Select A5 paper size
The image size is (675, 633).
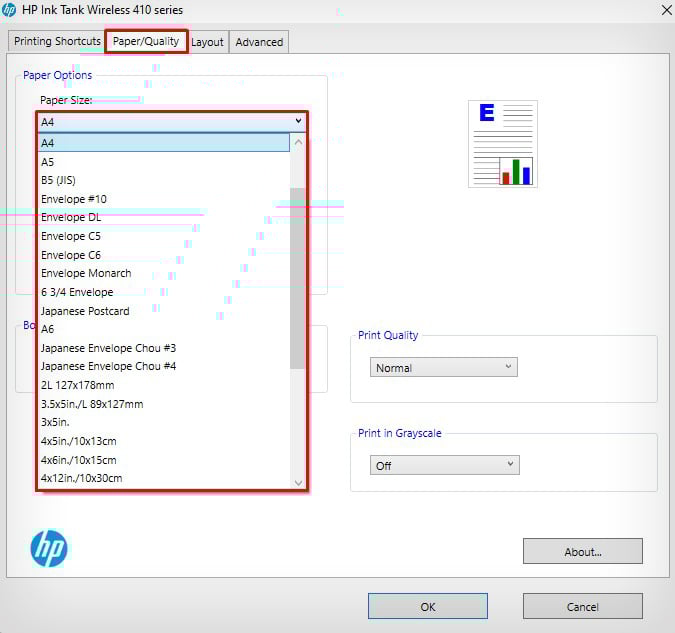tap(164, 162)
